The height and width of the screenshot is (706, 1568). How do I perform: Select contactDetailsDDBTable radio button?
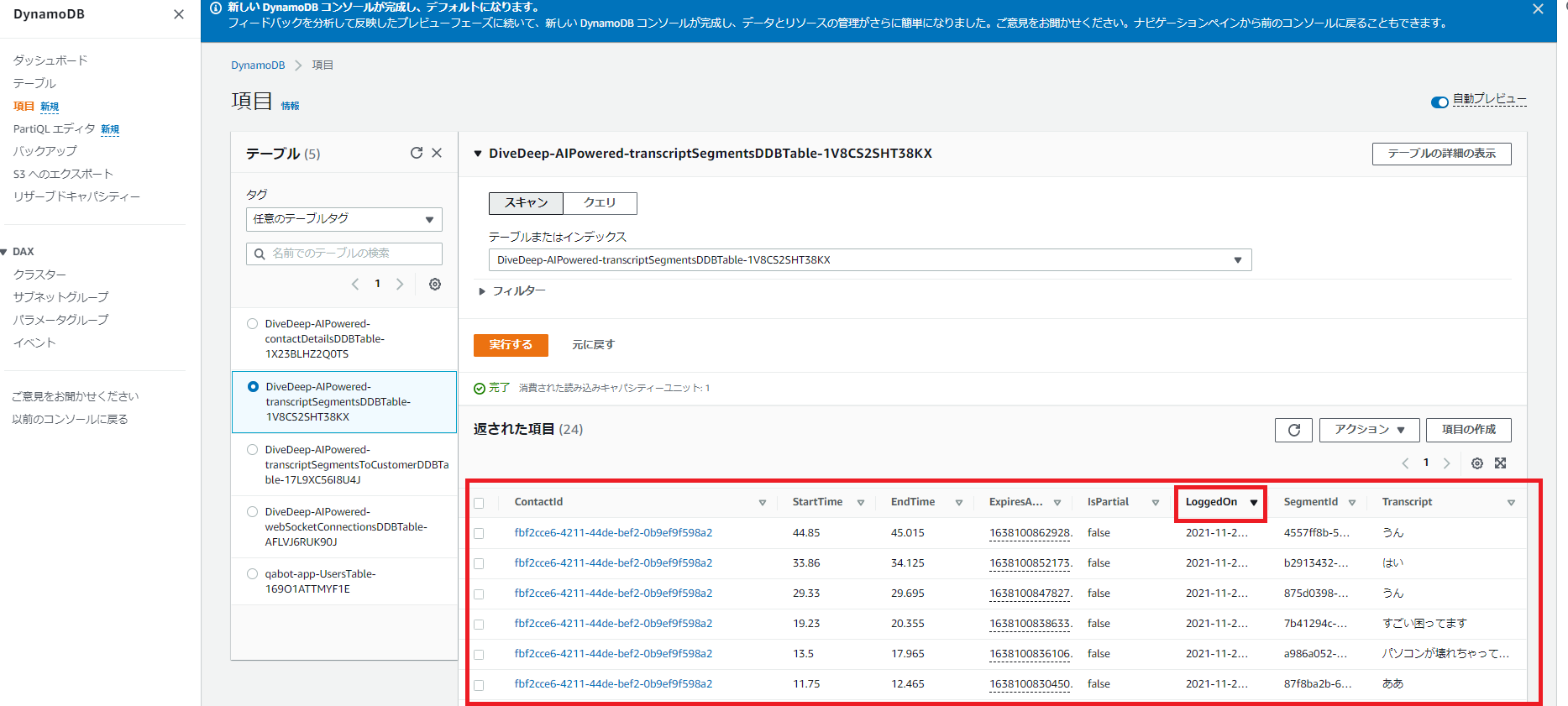[252, 324]
